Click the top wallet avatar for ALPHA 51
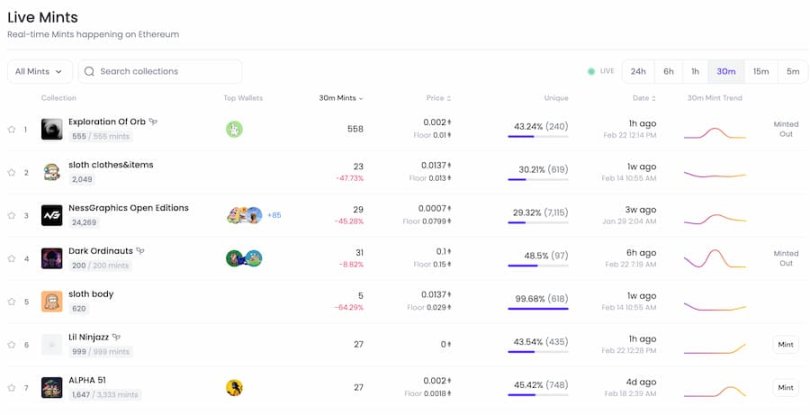The width and height of the screenshot is (810, 415). 234,387
